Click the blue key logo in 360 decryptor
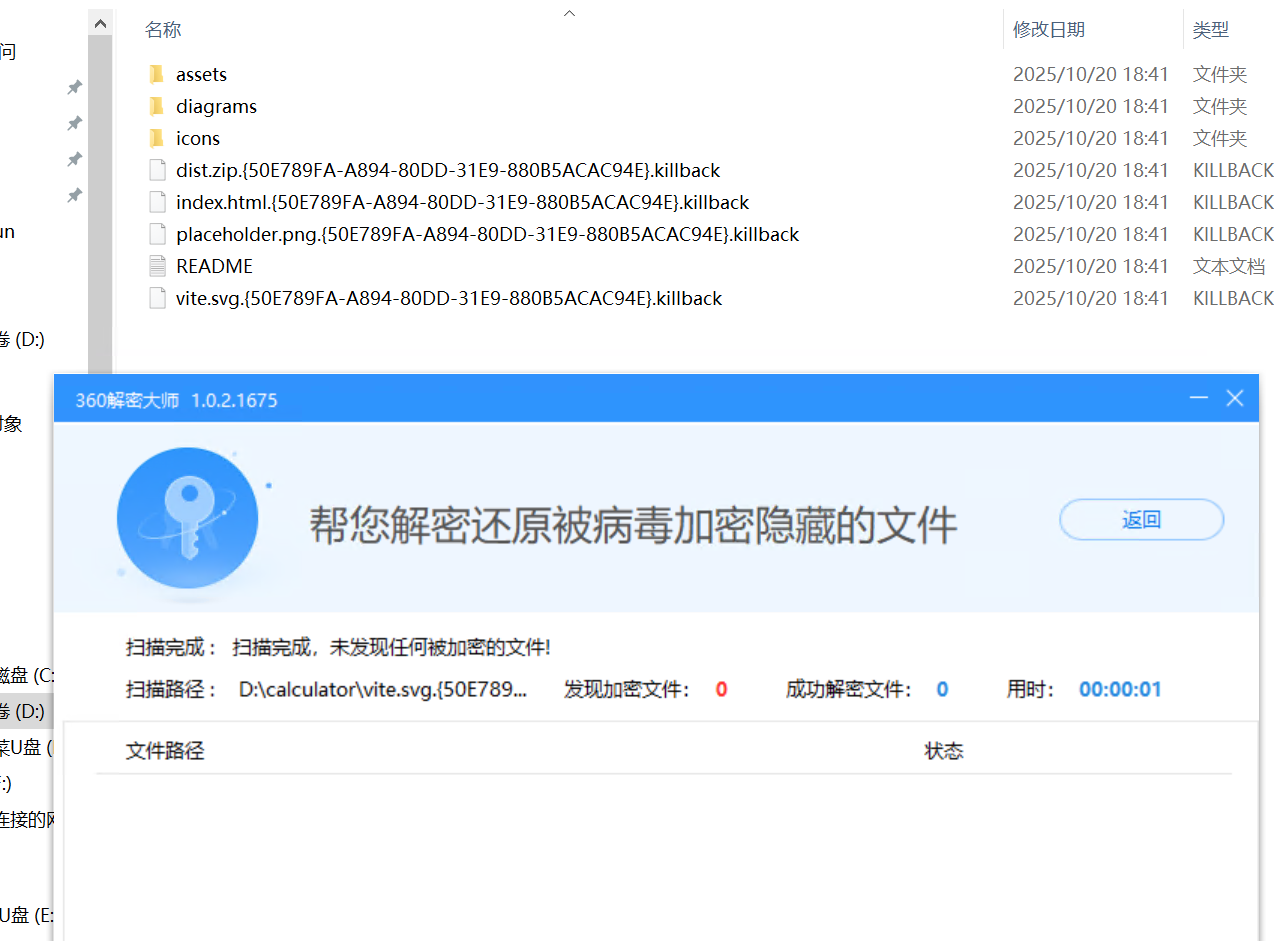This screenshot has width=1274, height=941. (187, 518)
